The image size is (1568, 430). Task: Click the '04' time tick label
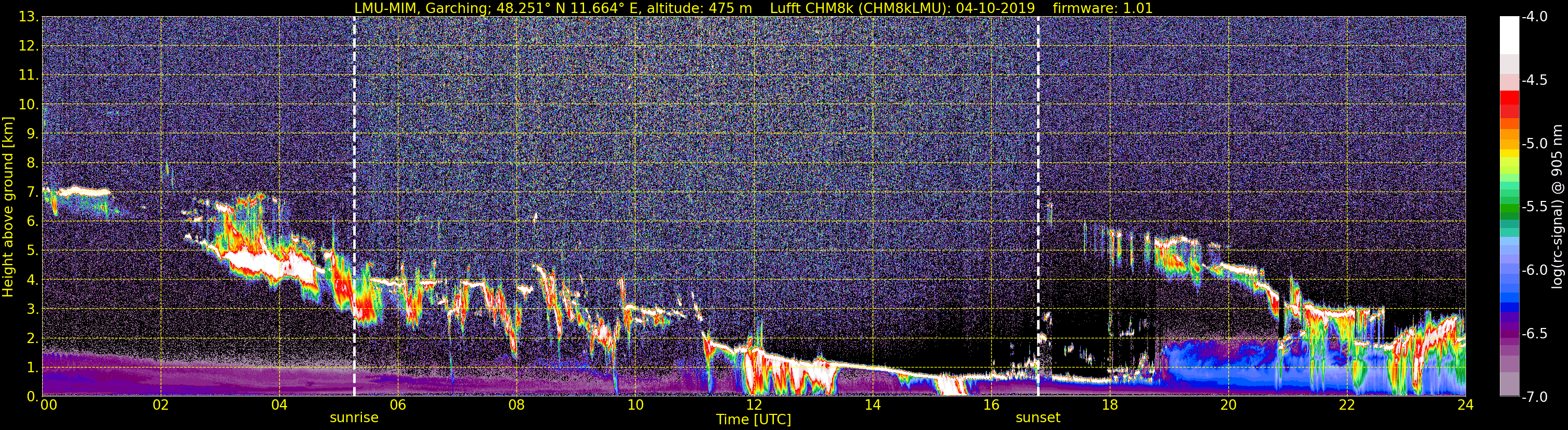point(279,405)
